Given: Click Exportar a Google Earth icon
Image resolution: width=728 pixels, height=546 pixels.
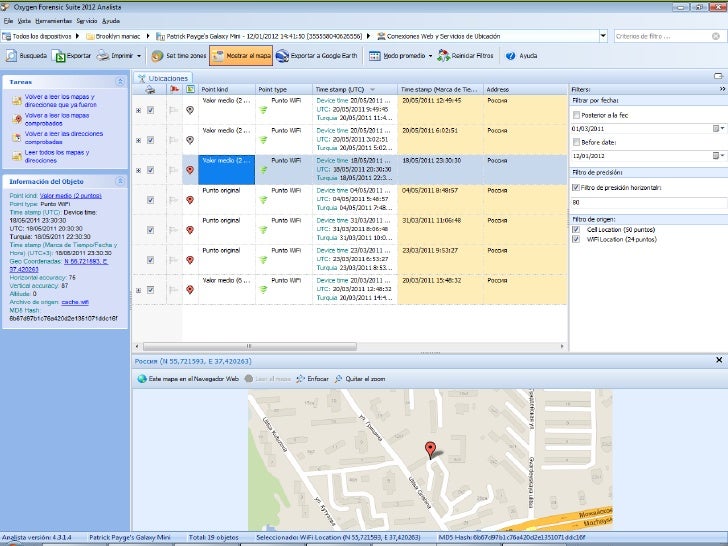Looking at the screenshot, I should 283,56.
